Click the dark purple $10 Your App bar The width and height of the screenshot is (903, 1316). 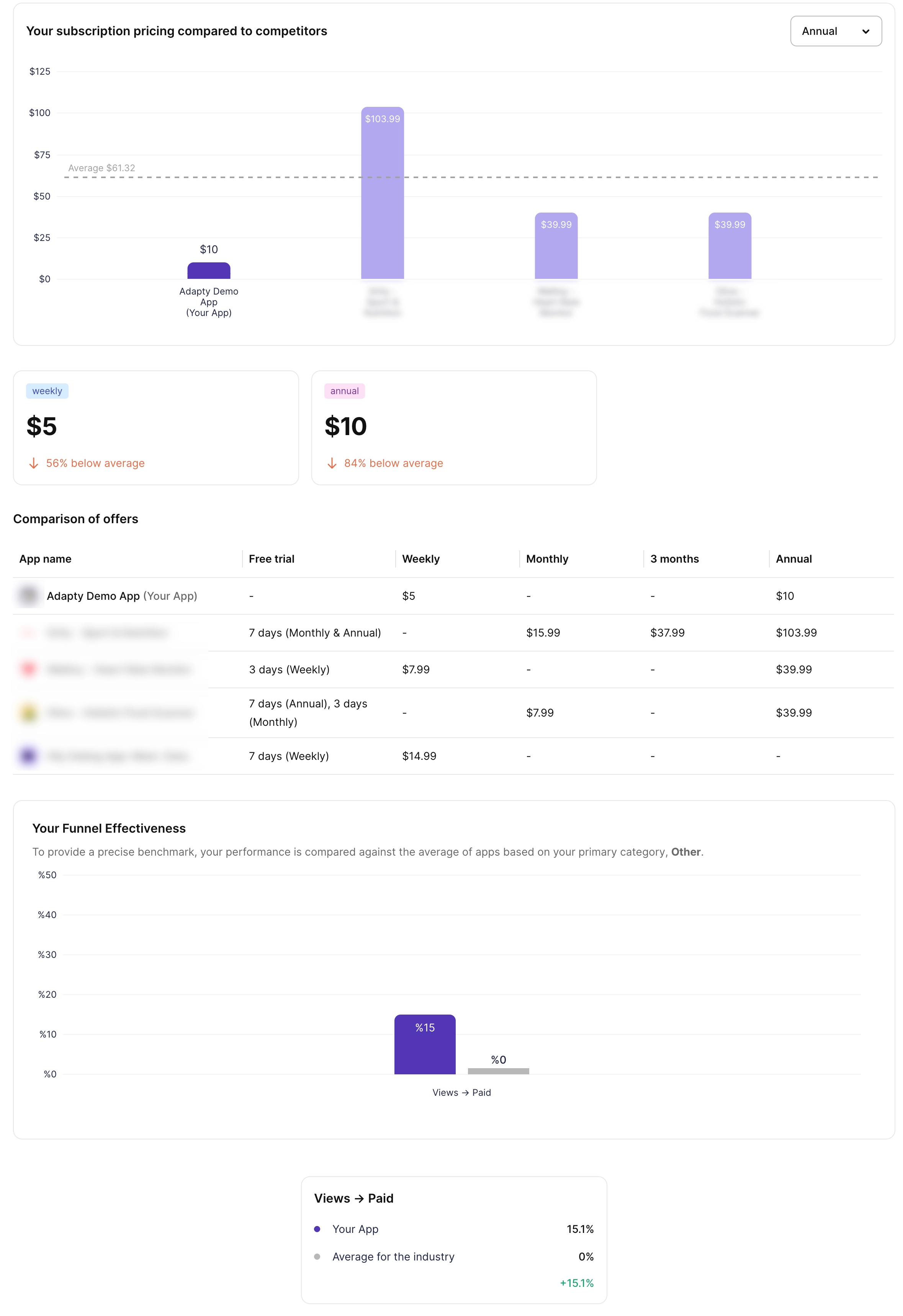[x=208, y=271]
